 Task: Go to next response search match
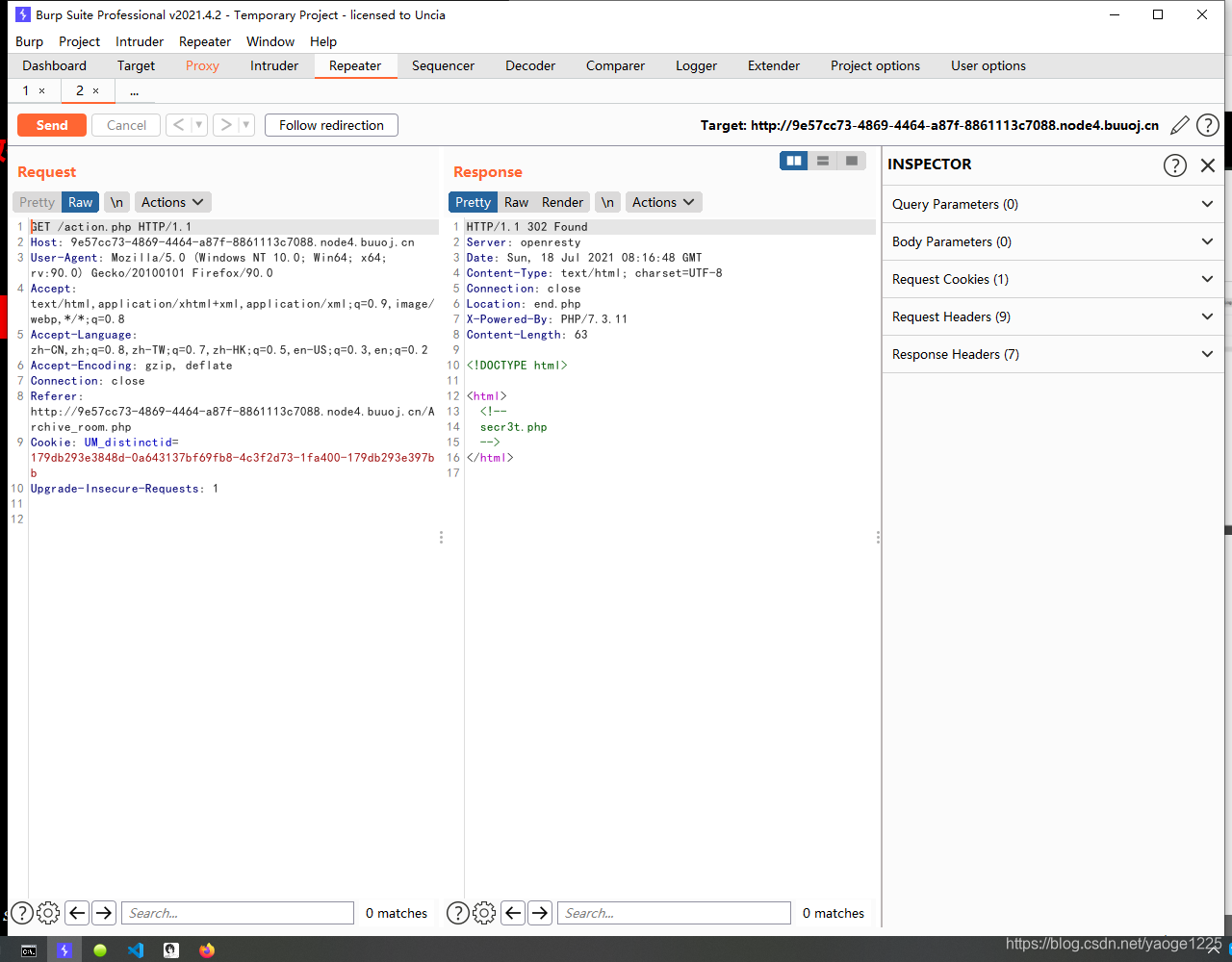[x=540, y=913]
